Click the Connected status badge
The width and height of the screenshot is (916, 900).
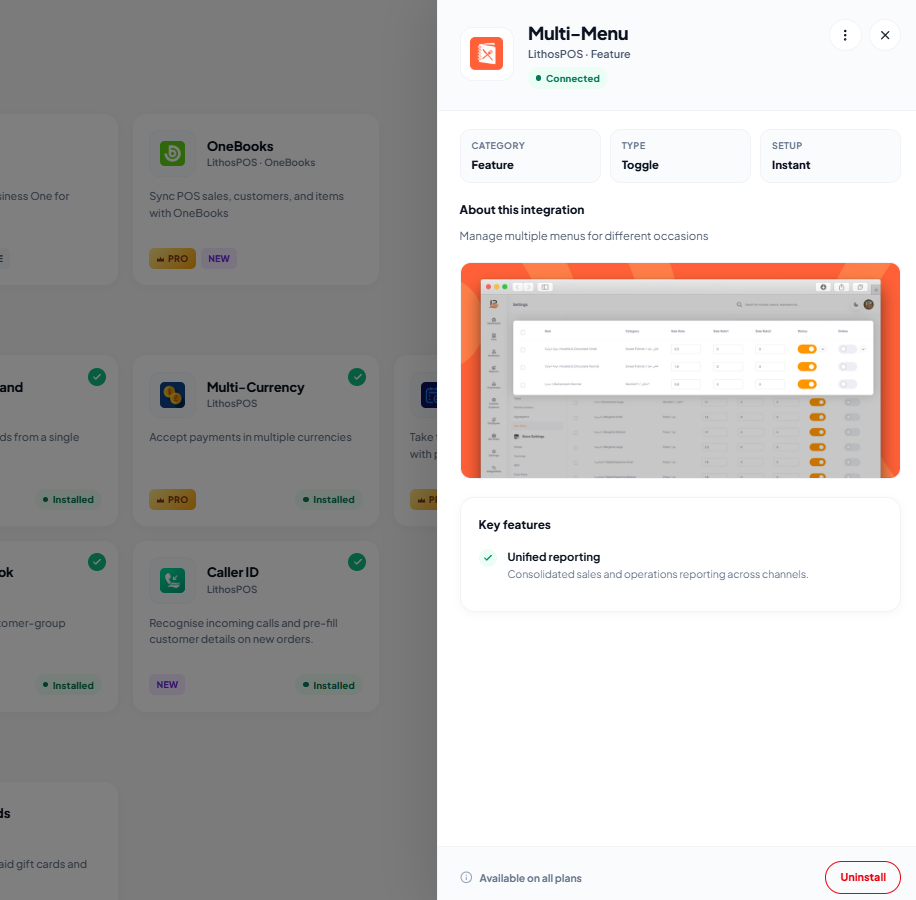click(x=567, y=78)
